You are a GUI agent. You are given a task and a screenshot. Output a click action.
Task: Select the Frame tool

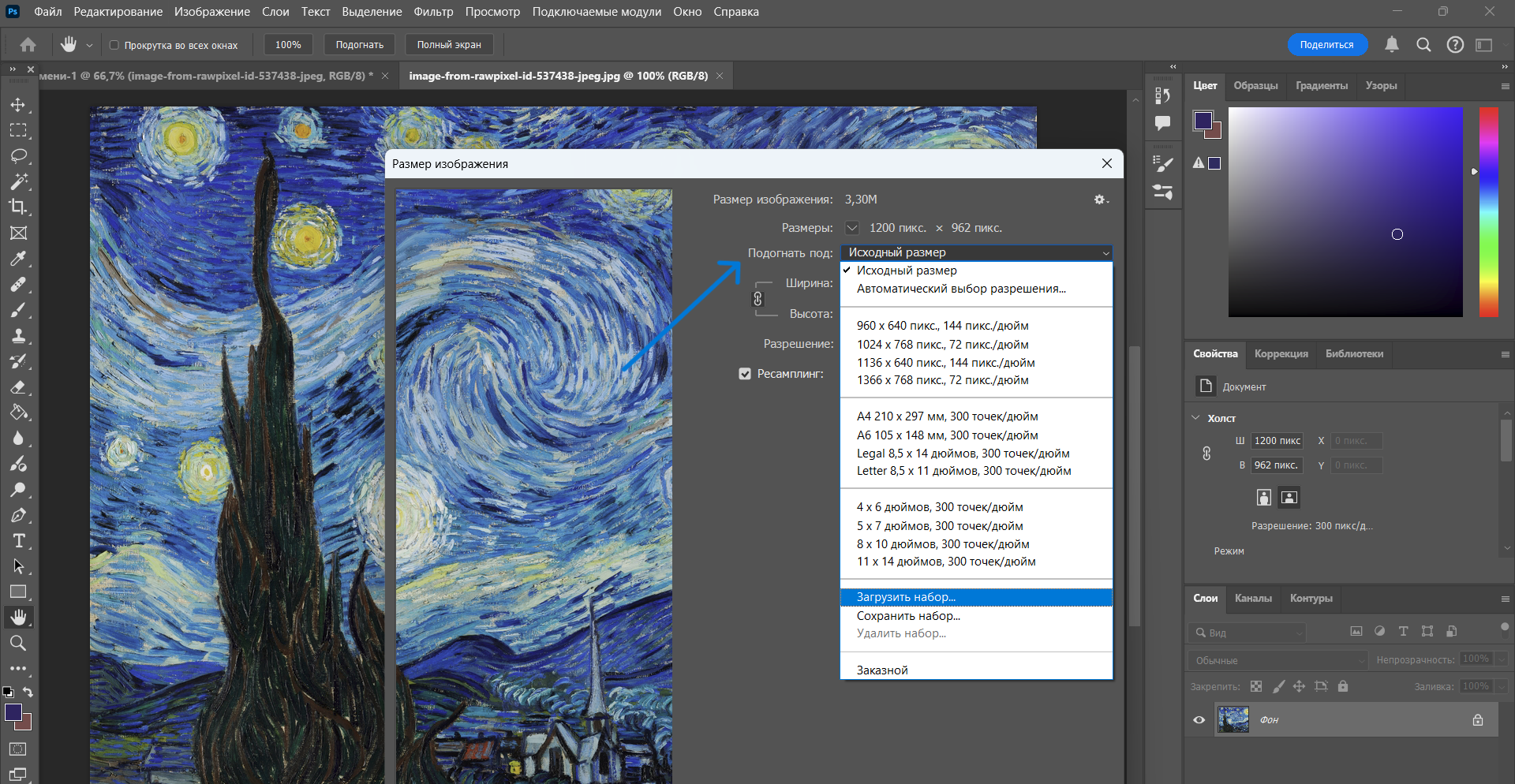coord(18,233)
